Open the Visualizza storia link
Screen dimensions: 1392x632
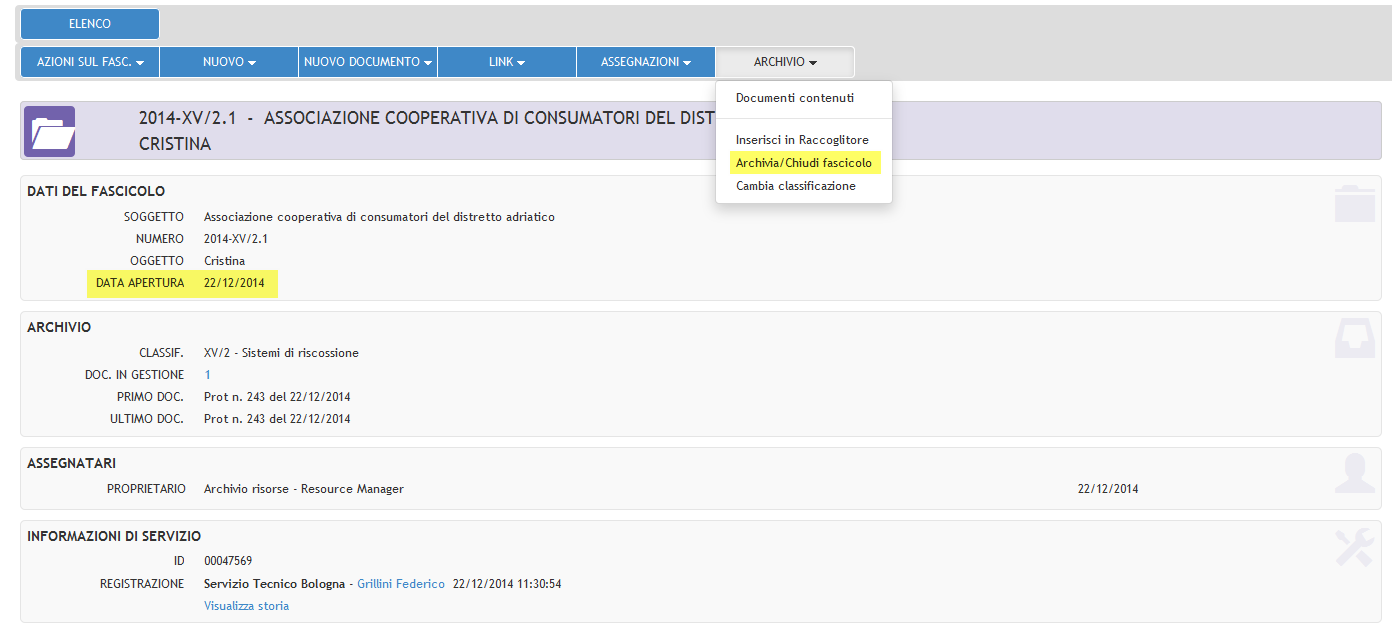pos(246,606)
